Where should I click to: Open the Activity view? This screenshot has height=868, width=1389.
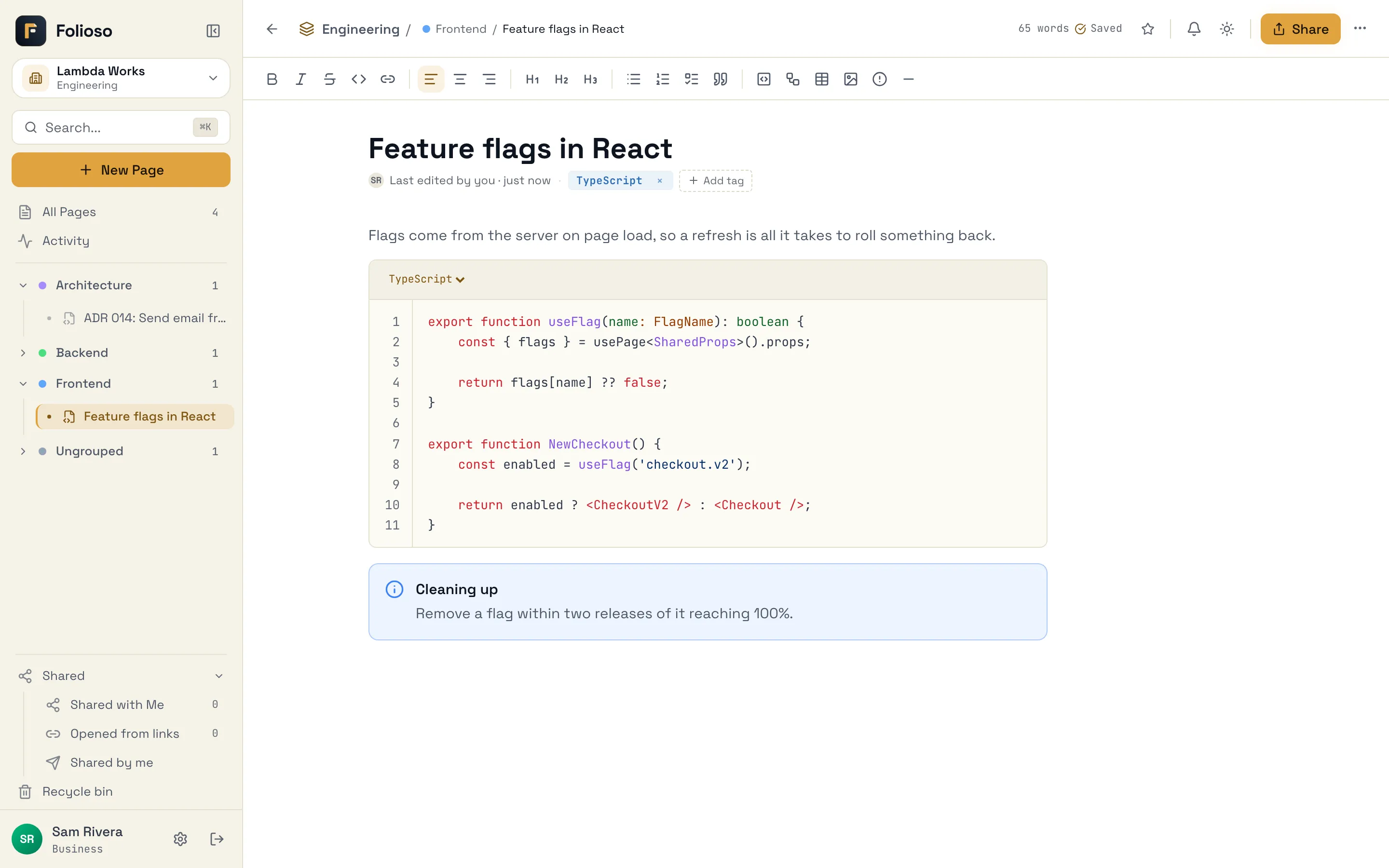pos(121,241)
